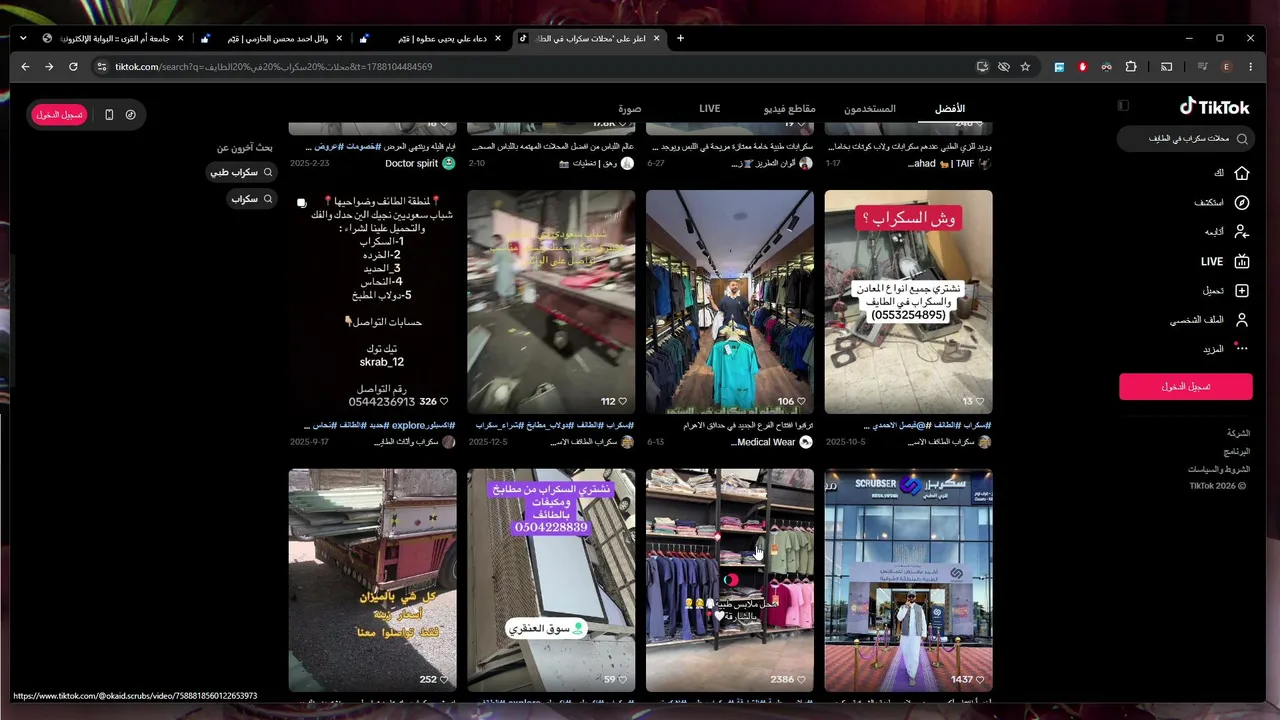Click the magnifier icon in TikTok search box
The width and height of the screenshot is (1280, 720).
(x=1242, y=139)
